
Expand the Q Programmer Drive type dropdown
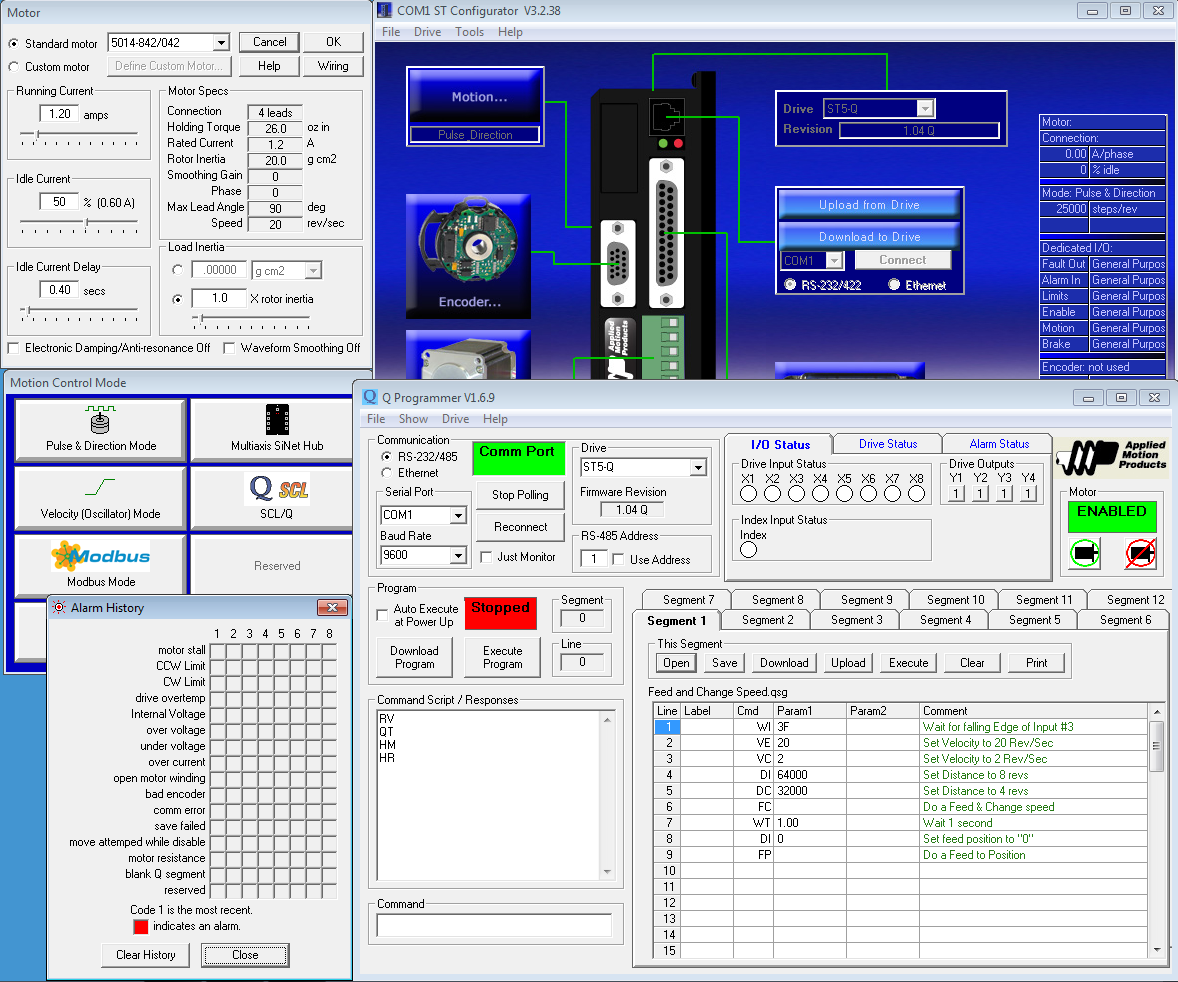coord(698,467)
